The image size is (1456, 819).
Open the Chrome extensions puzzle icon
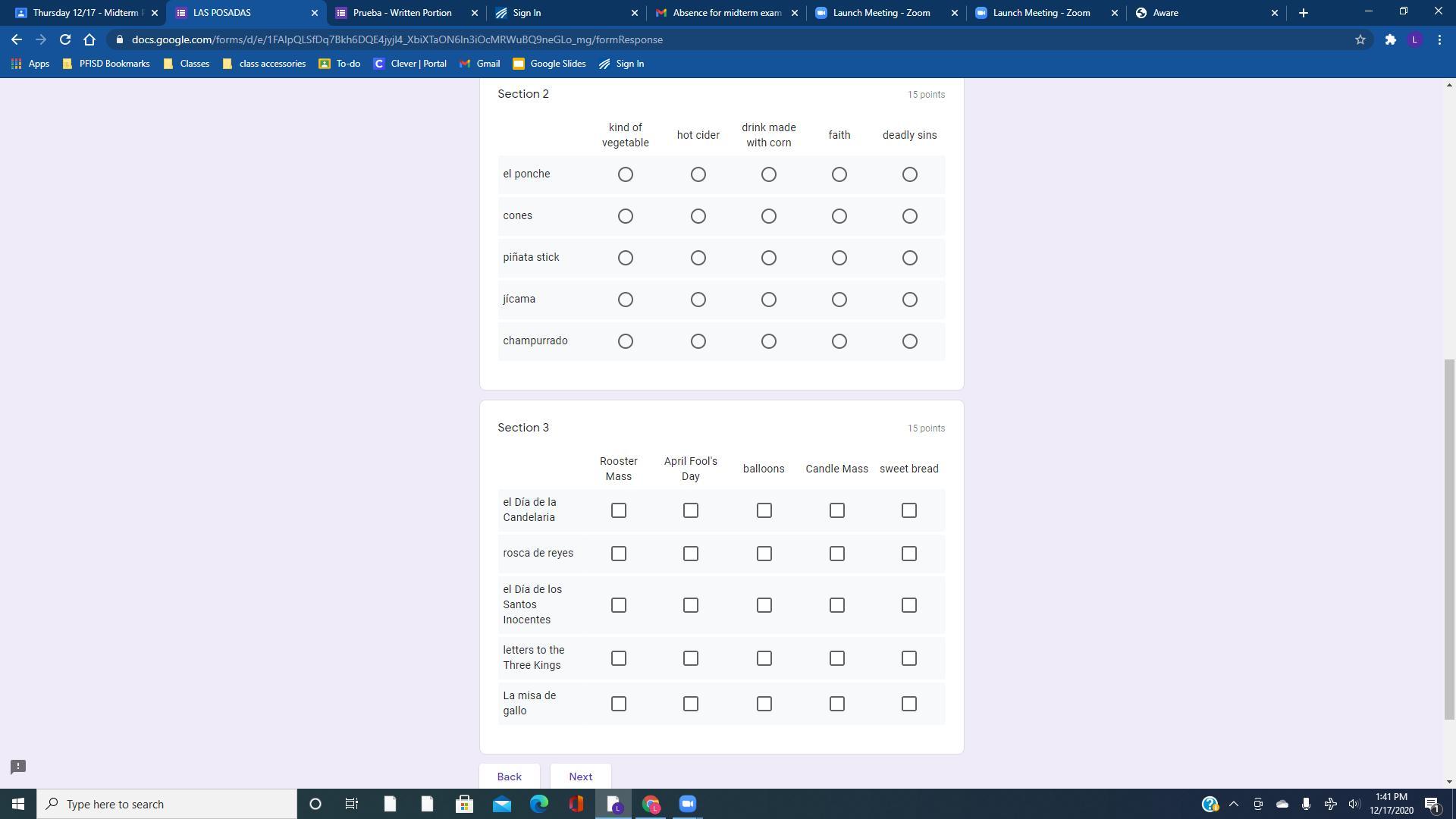click(x=1390, y=39)
